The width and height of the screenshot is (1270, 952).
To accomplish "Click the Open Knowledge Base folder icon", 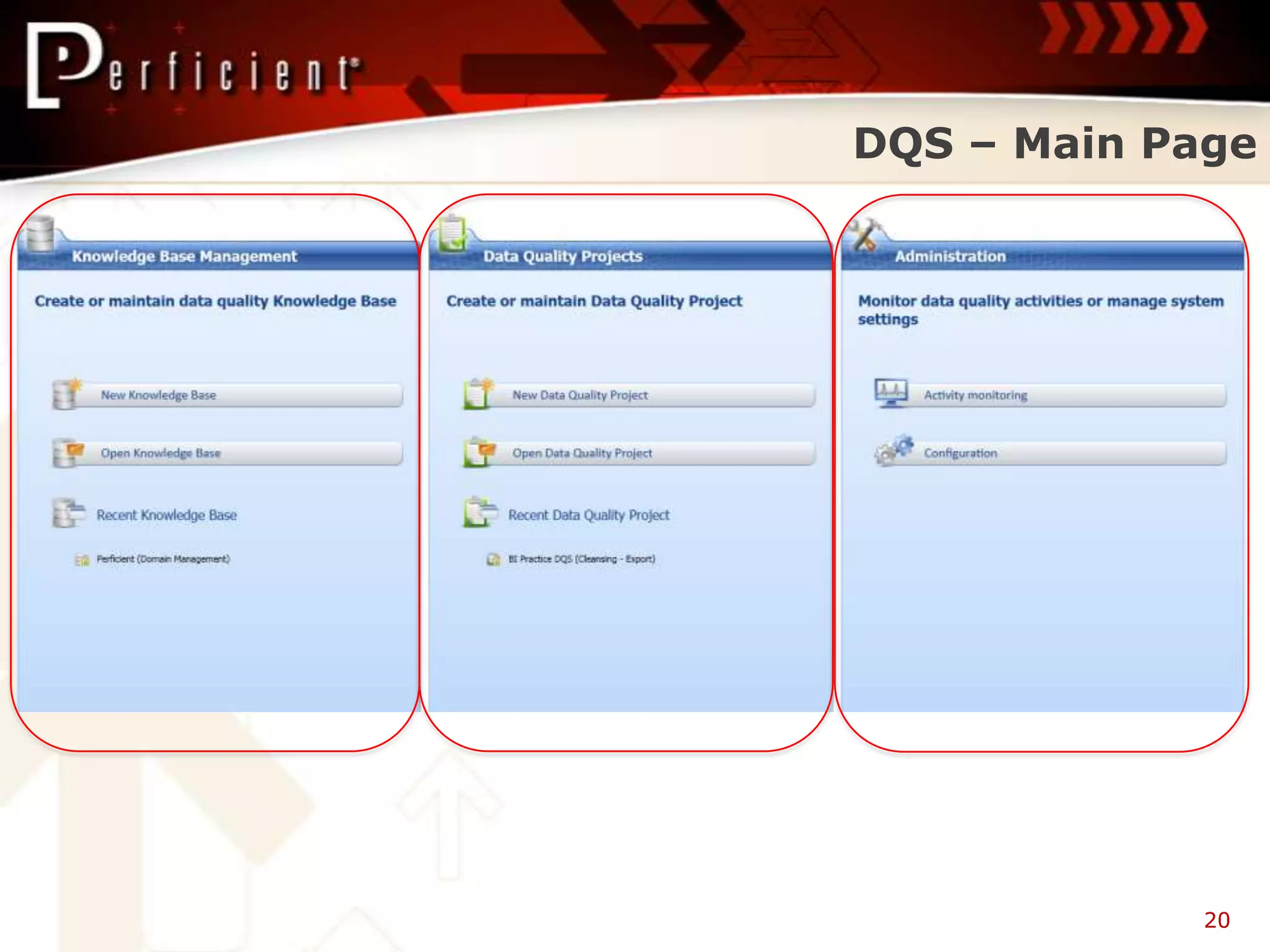I will 67,452.
